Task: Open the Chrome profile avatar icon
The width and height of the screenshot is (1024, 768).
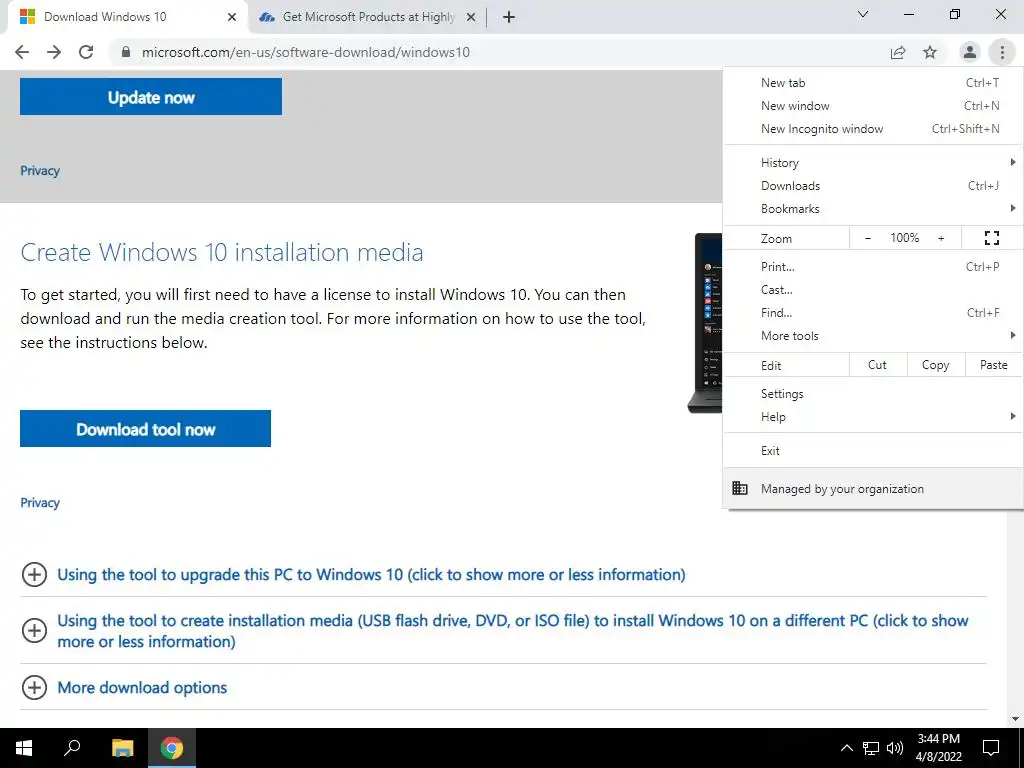Action: [970, 52]
